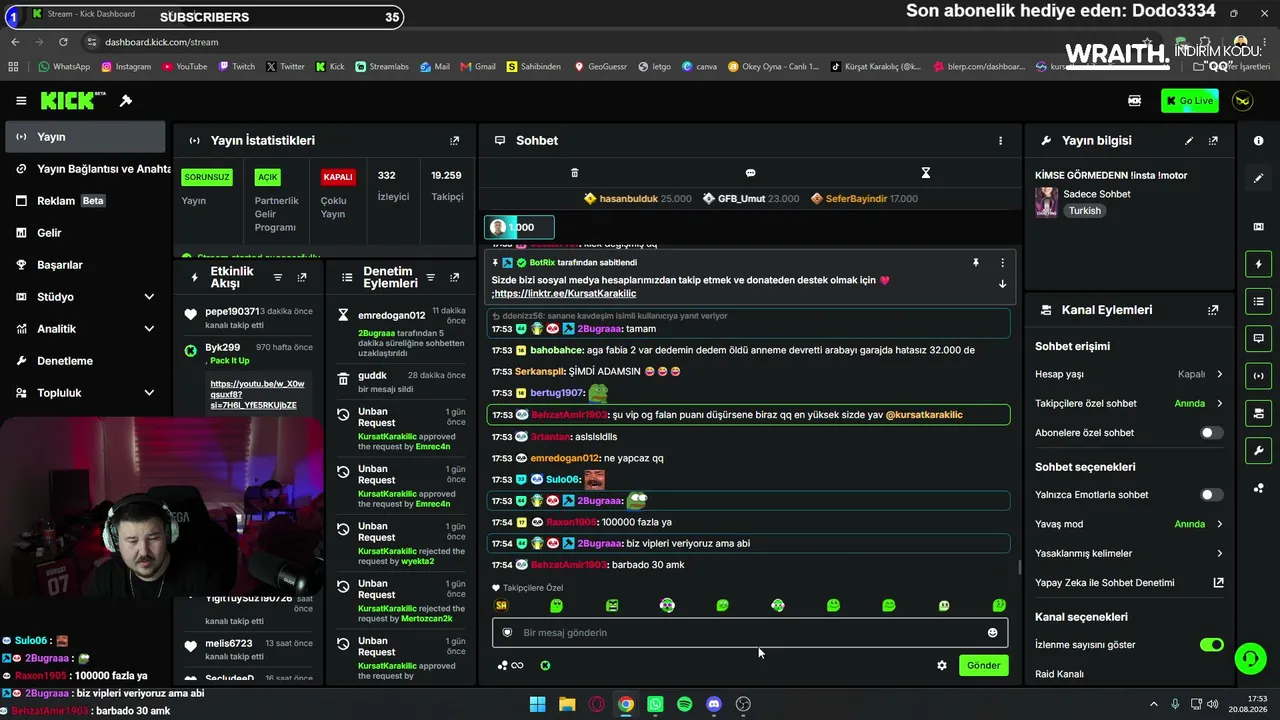Open the Kick hamburger menu
Viewport: 1280px width, 720px height.
(x=21, y=100)
